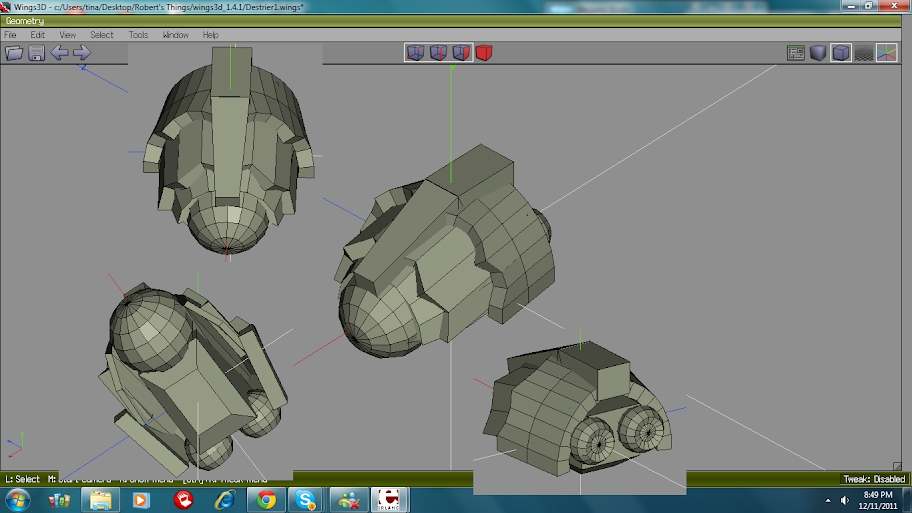Open the Tools menu
The image size is (912, 513).
click(138, 35)
